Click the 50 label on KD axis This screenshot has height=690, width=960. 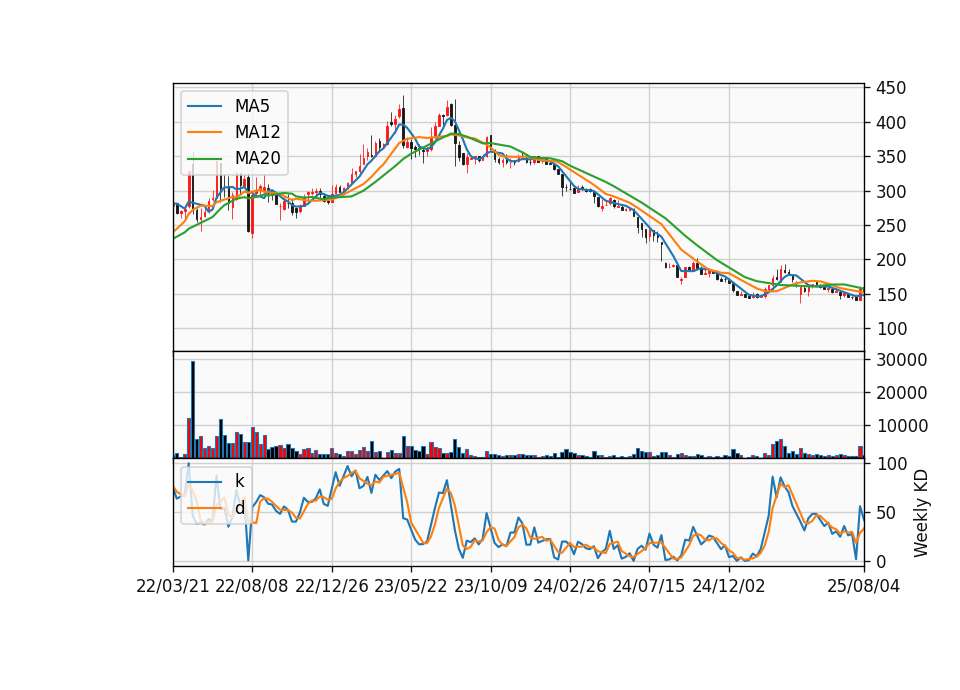[x=886, y=512]
